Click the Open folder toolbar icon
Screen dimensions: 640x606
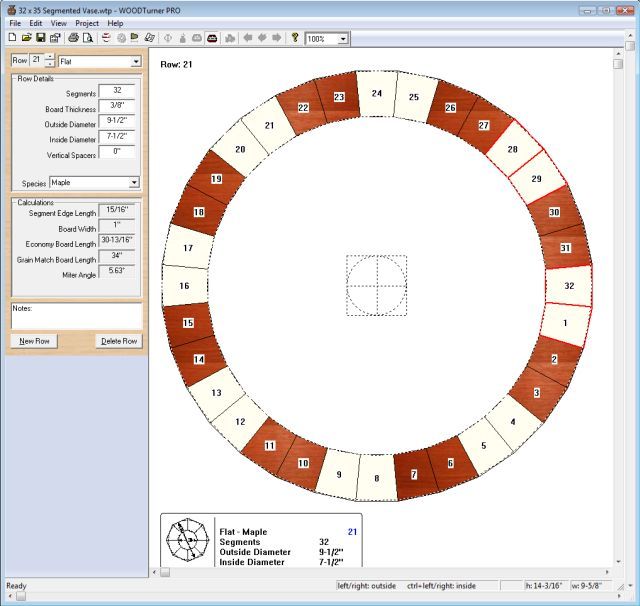[26, 38]
